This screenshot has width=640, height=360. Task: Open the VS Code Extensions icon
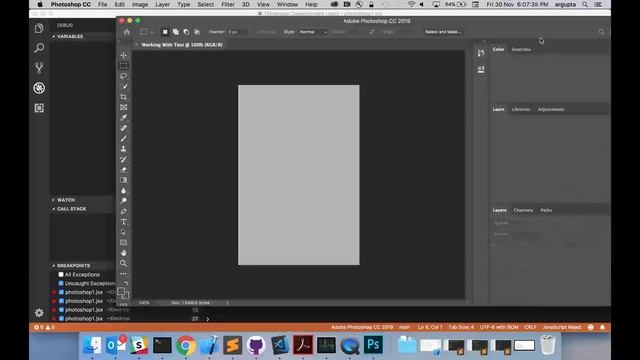coord(39,108)
